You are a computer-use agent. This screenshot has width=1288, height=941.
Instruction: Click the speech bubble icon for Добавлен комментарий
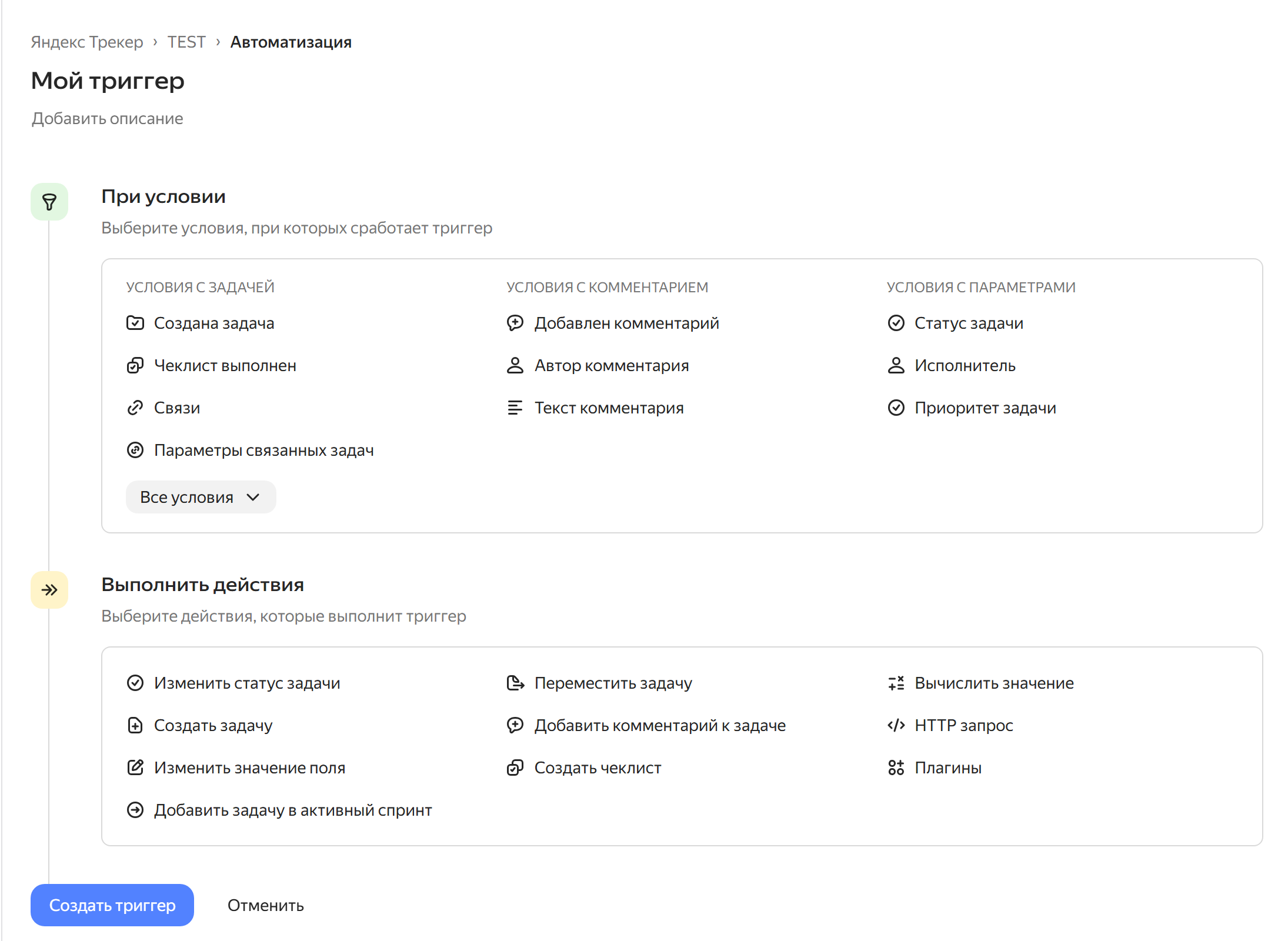click(515, 323)
